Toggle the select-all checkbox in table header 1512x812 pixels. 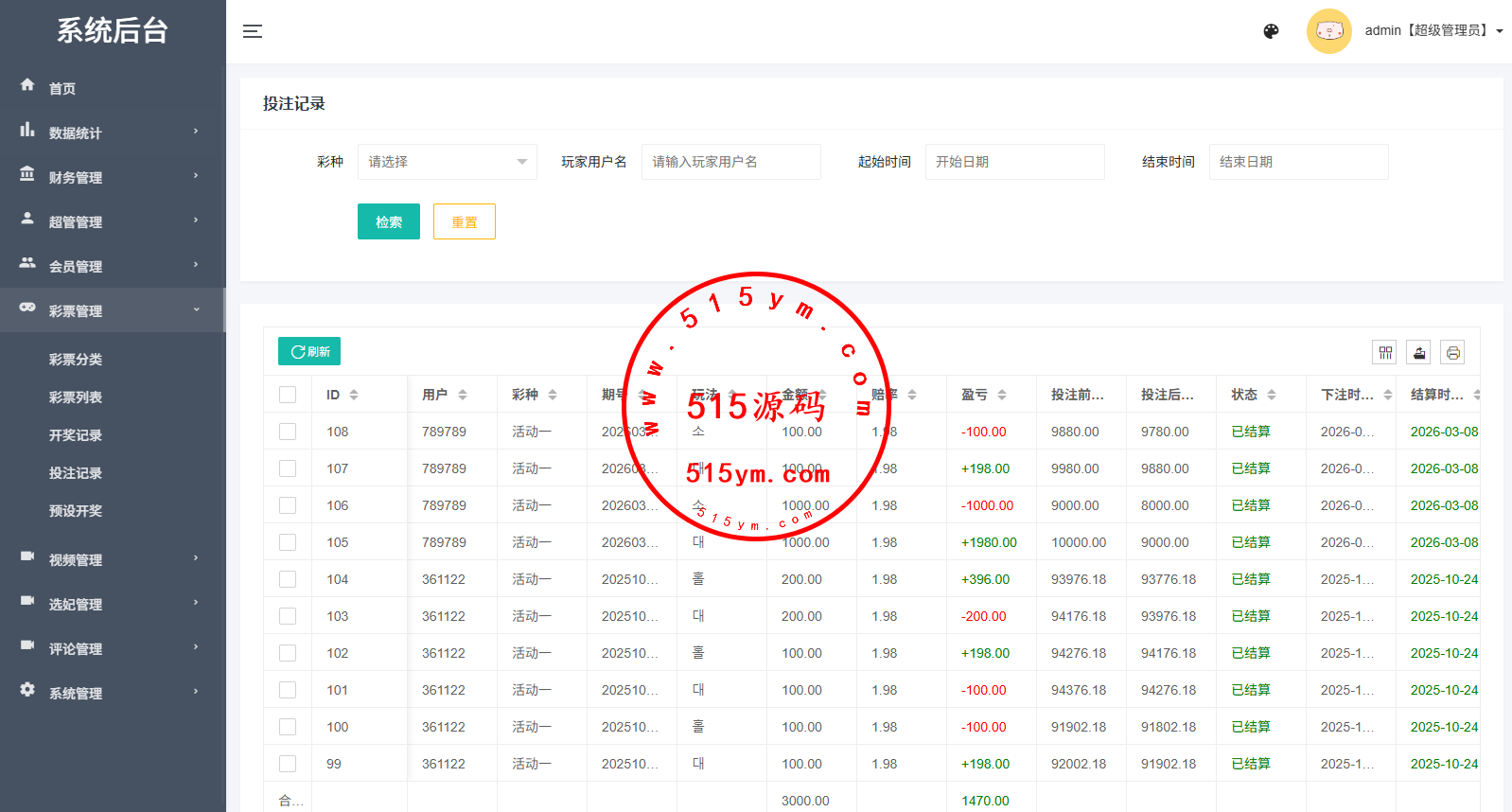click(x=288, y=395)
